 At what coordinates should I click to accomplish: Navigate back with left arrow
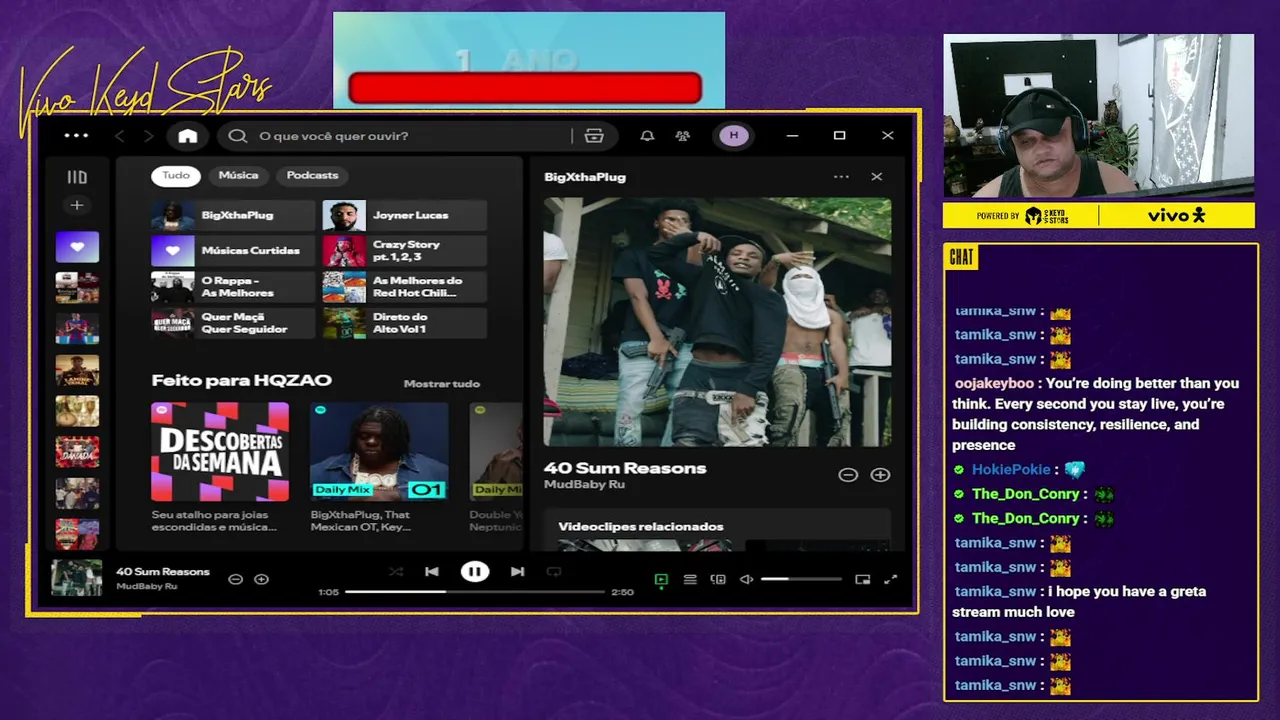coord(120,136)
